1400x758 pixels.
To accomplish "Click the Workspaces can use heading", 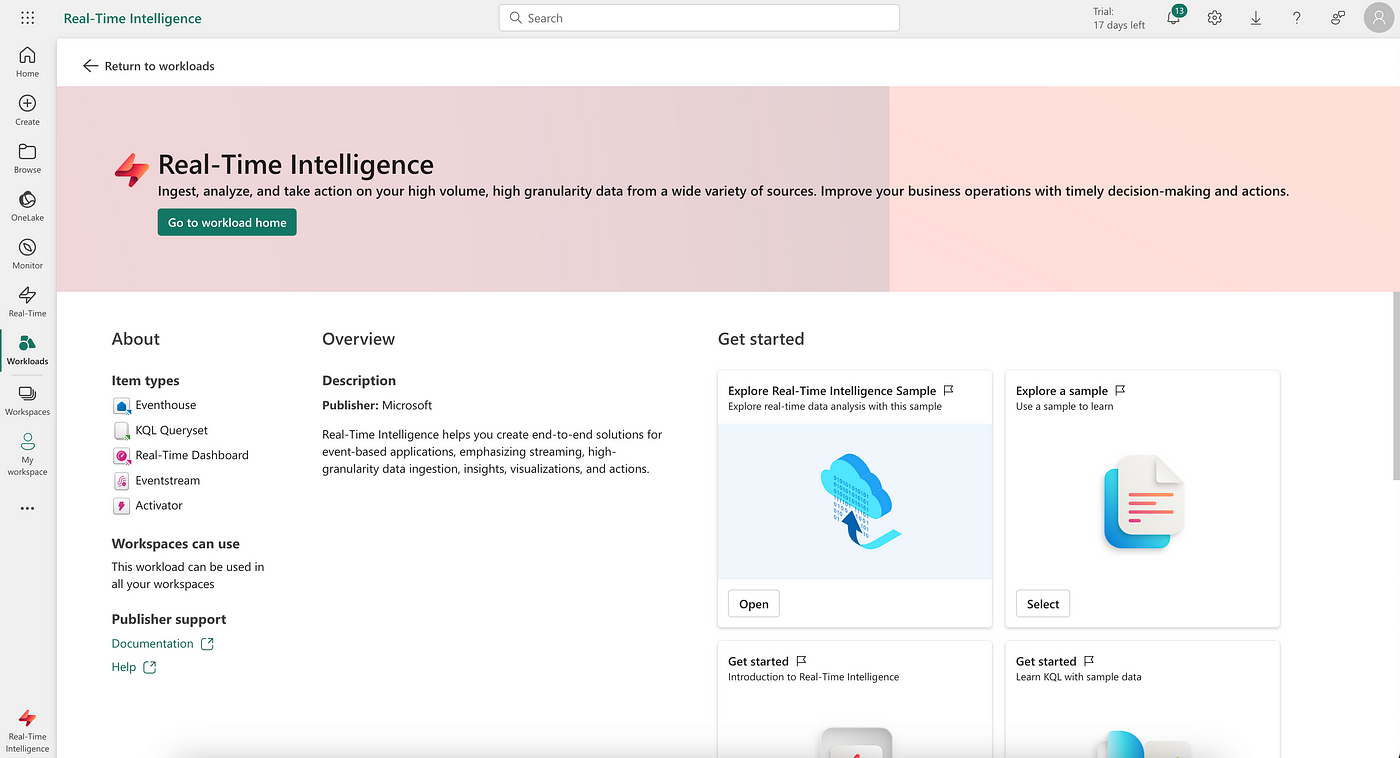I will pos(176,544).
